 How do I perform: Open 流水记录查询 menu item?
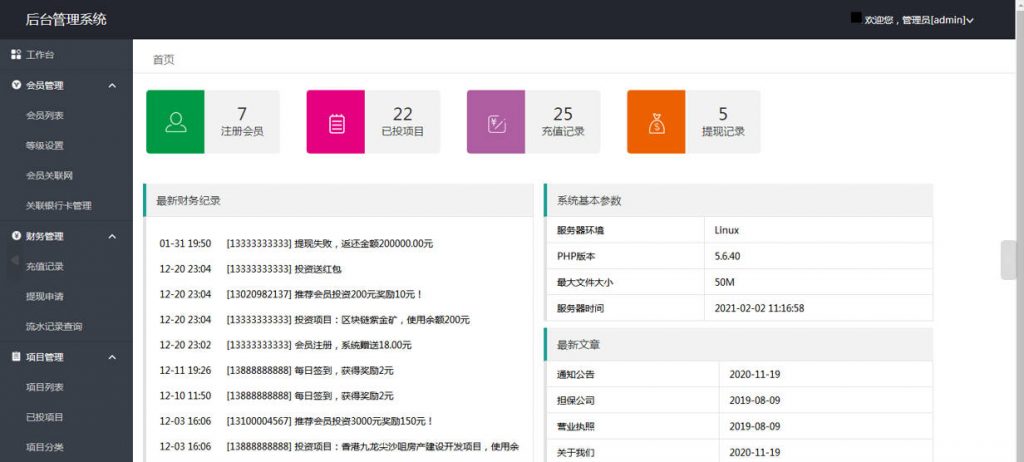pyautogui.click(x=54, y=327)
